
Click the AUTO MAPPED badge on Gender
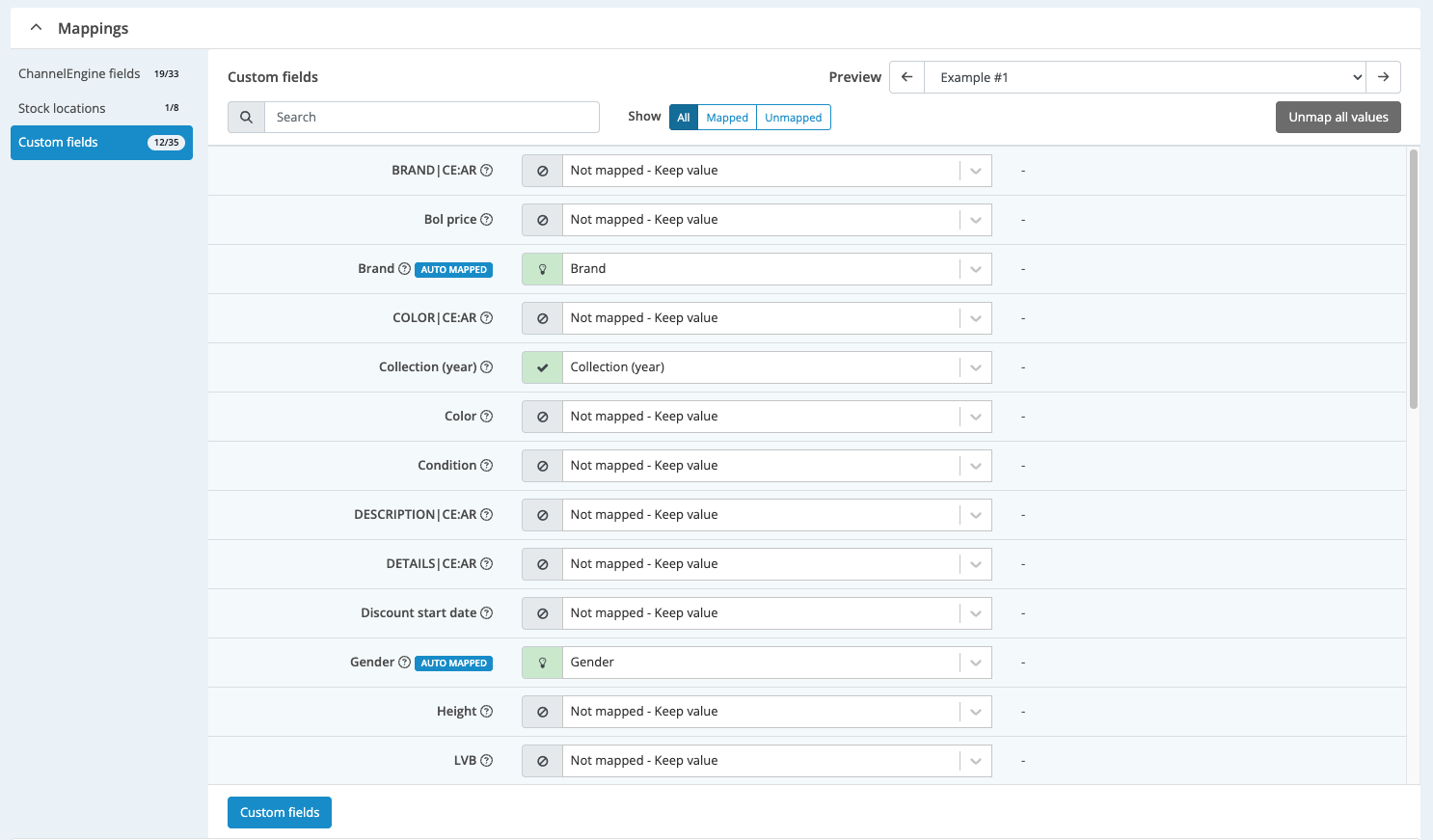pos(454,664)
